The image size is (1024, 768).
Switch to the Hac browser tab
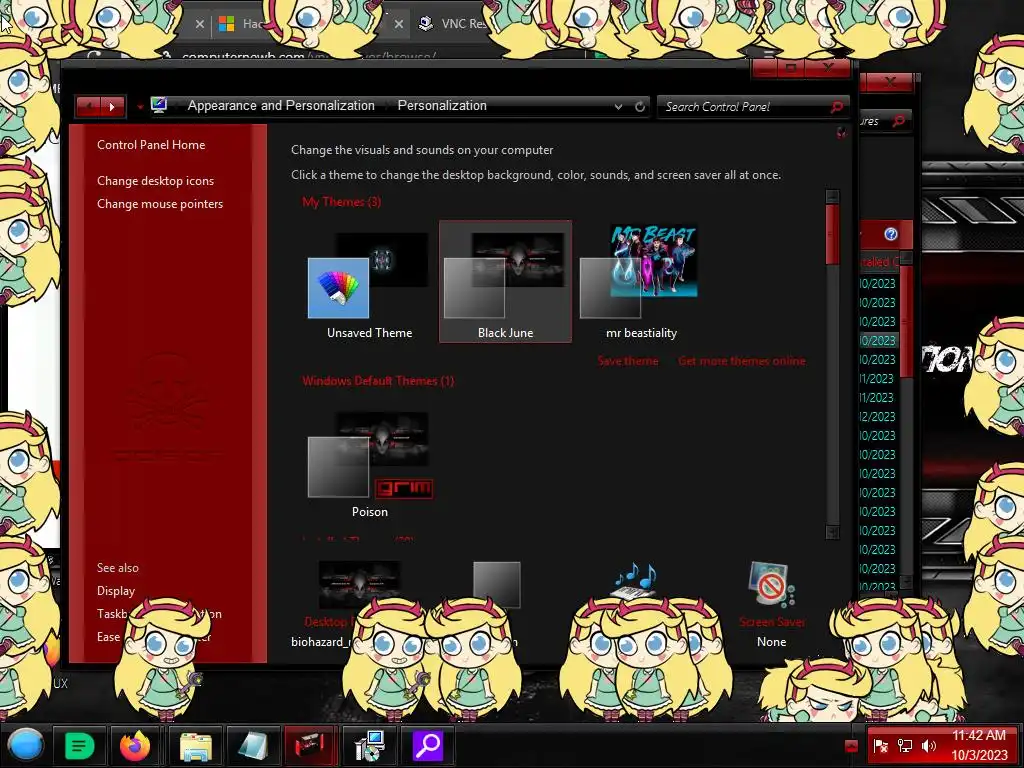[x=240, y=24]
